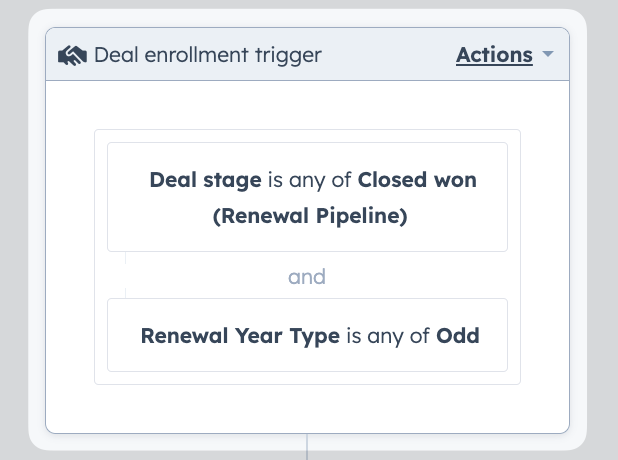This screenshot has height=460, width=618.
Task: Click the 'and' operator between filters
Action: click(307, 277)
